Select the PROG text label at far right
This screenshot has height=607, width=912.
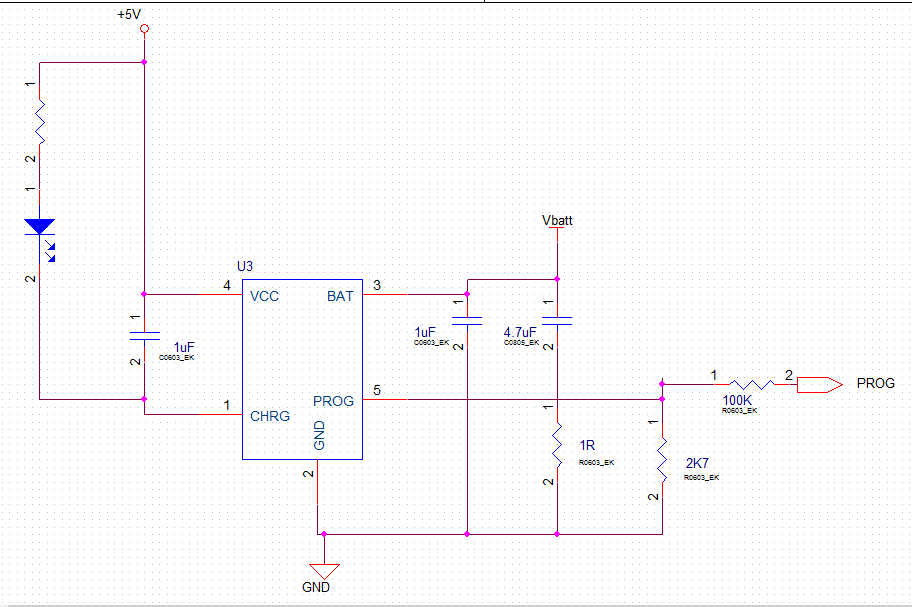[874, 382]
